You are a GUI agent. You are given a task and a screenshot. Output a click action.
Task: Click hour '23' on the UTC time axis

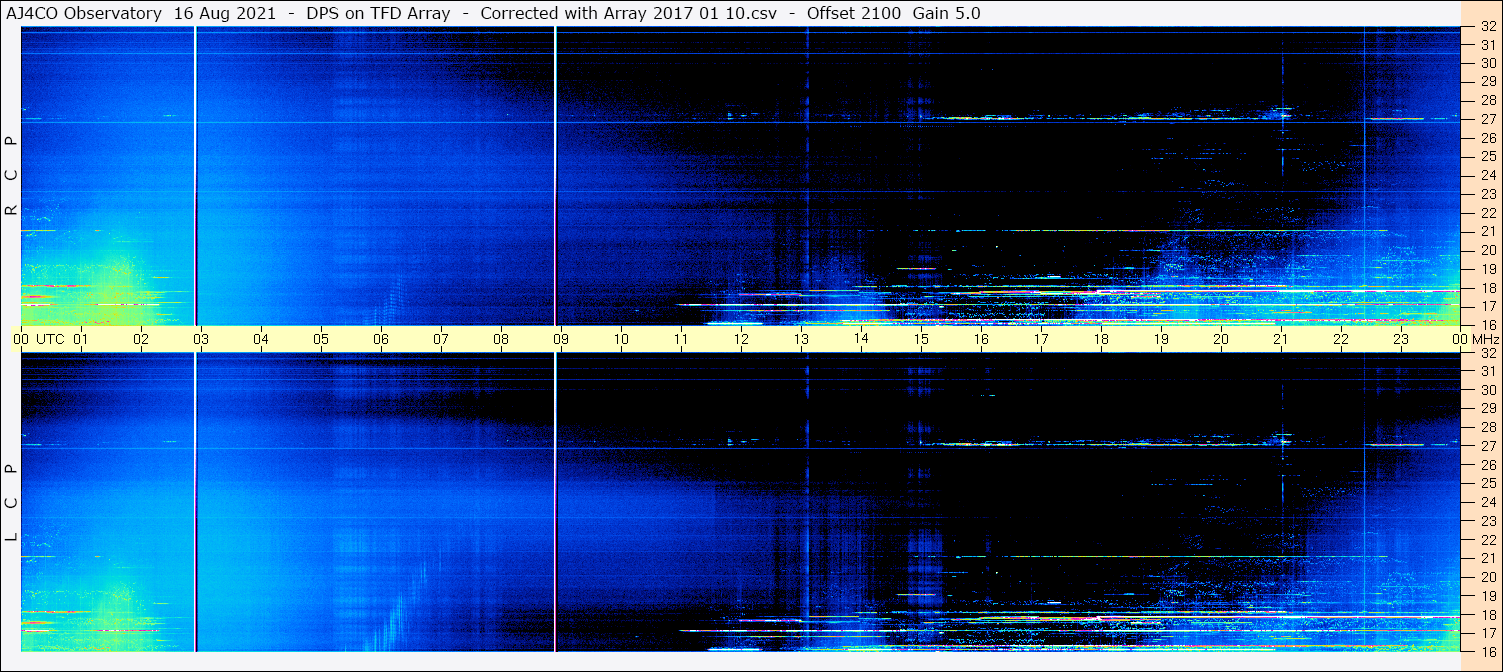pyautogui.click(x=1401, y=339)
